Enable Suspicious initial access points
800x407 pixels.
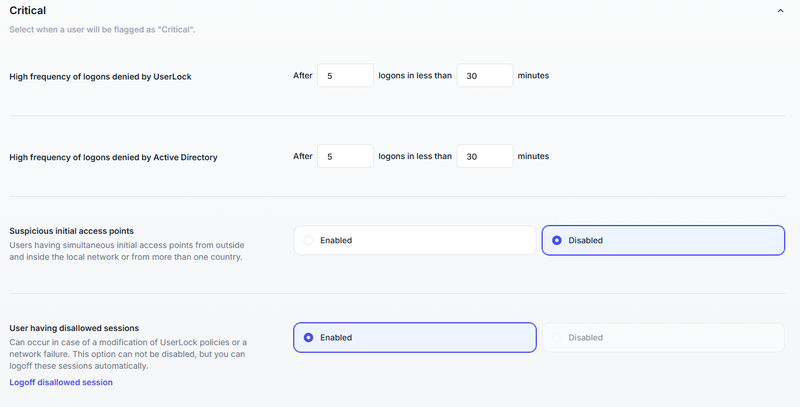point(415,240)
